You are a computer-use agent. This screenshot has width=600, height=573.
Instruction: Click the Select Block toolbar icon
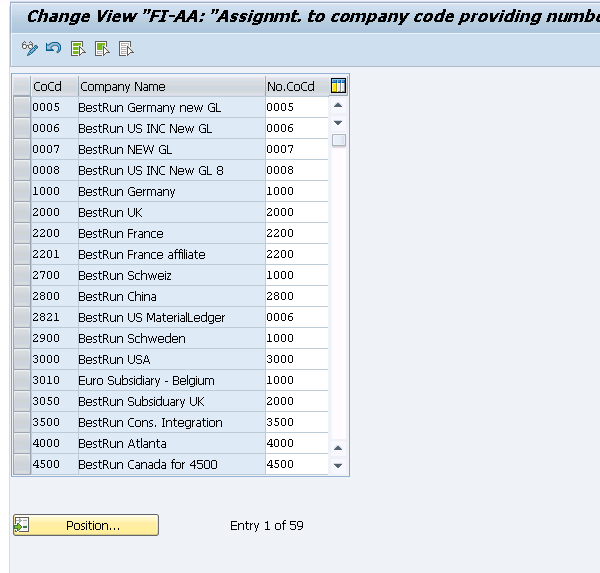click(x=102, y=49)
